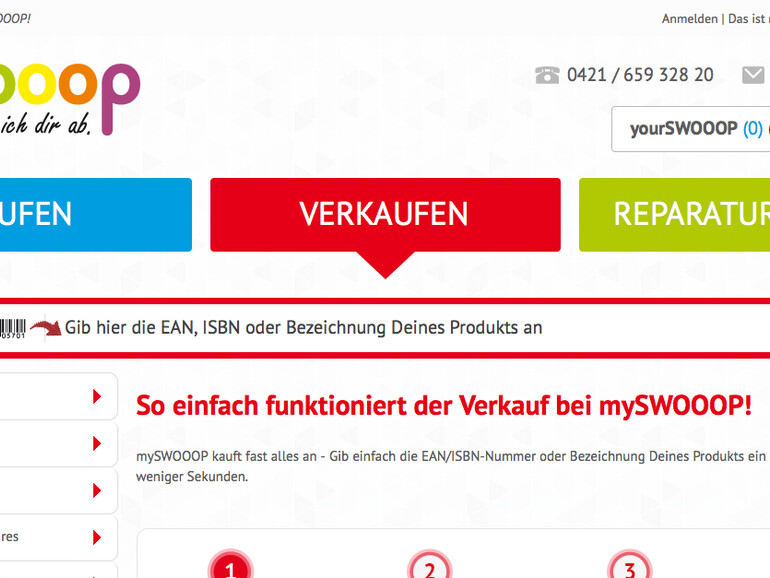This screenshot has height=578, width=770.
Task: Click the red curved arrow icon
Action: click(x=46, y=328)
